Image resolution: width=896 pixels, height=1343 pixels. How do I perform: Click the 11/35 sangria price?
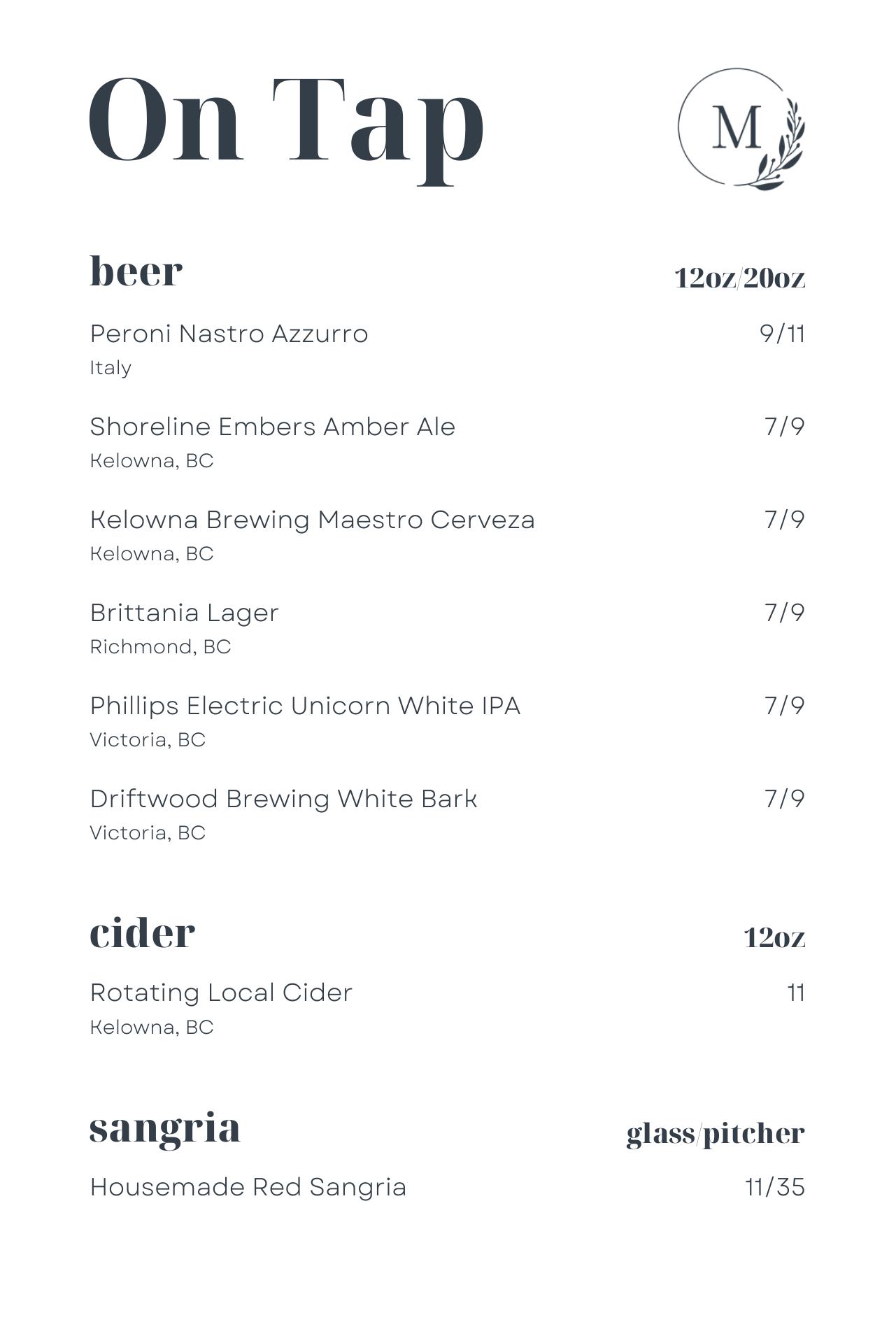(x=775, y=1188)
